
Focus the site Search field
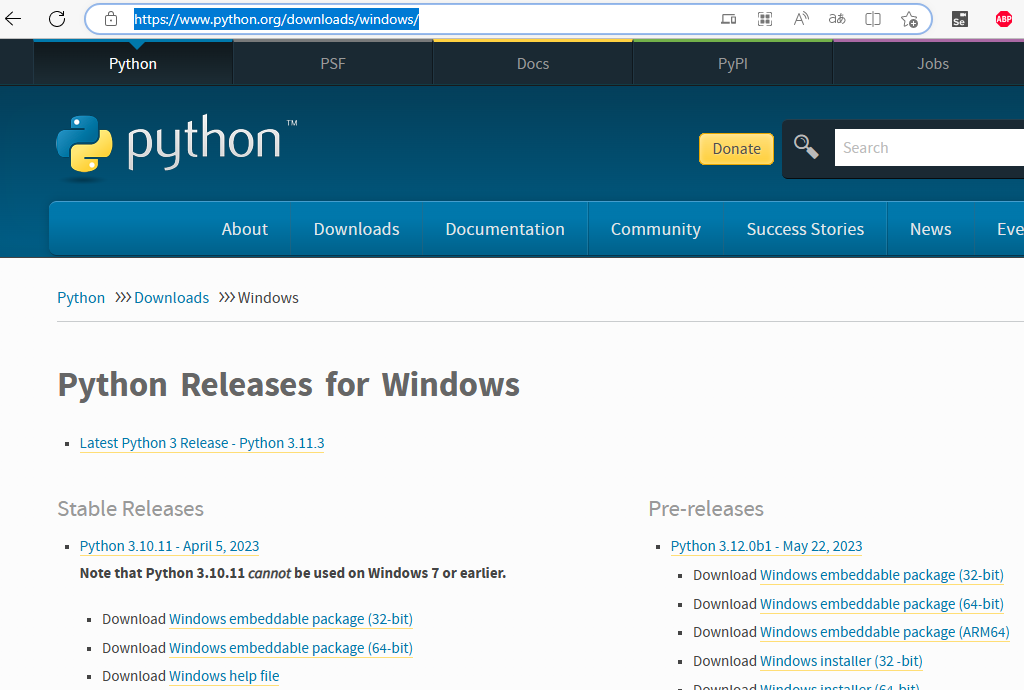(x=929, y=148)
